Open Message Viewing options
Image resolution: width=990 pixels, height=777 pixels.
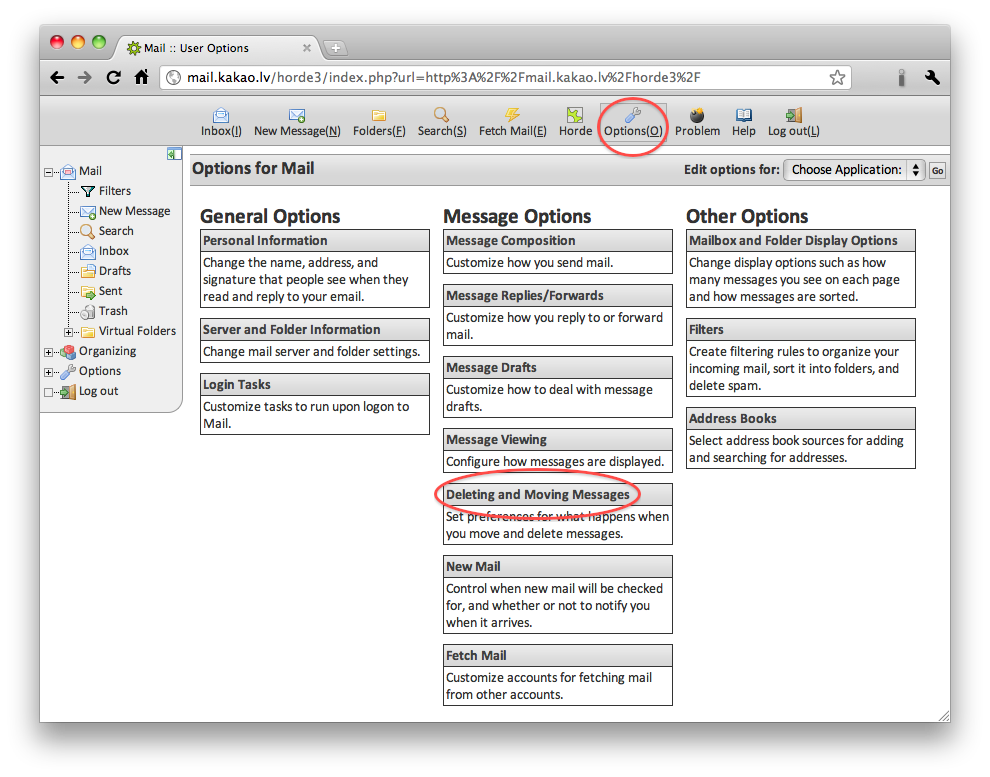tap(496, 439)
